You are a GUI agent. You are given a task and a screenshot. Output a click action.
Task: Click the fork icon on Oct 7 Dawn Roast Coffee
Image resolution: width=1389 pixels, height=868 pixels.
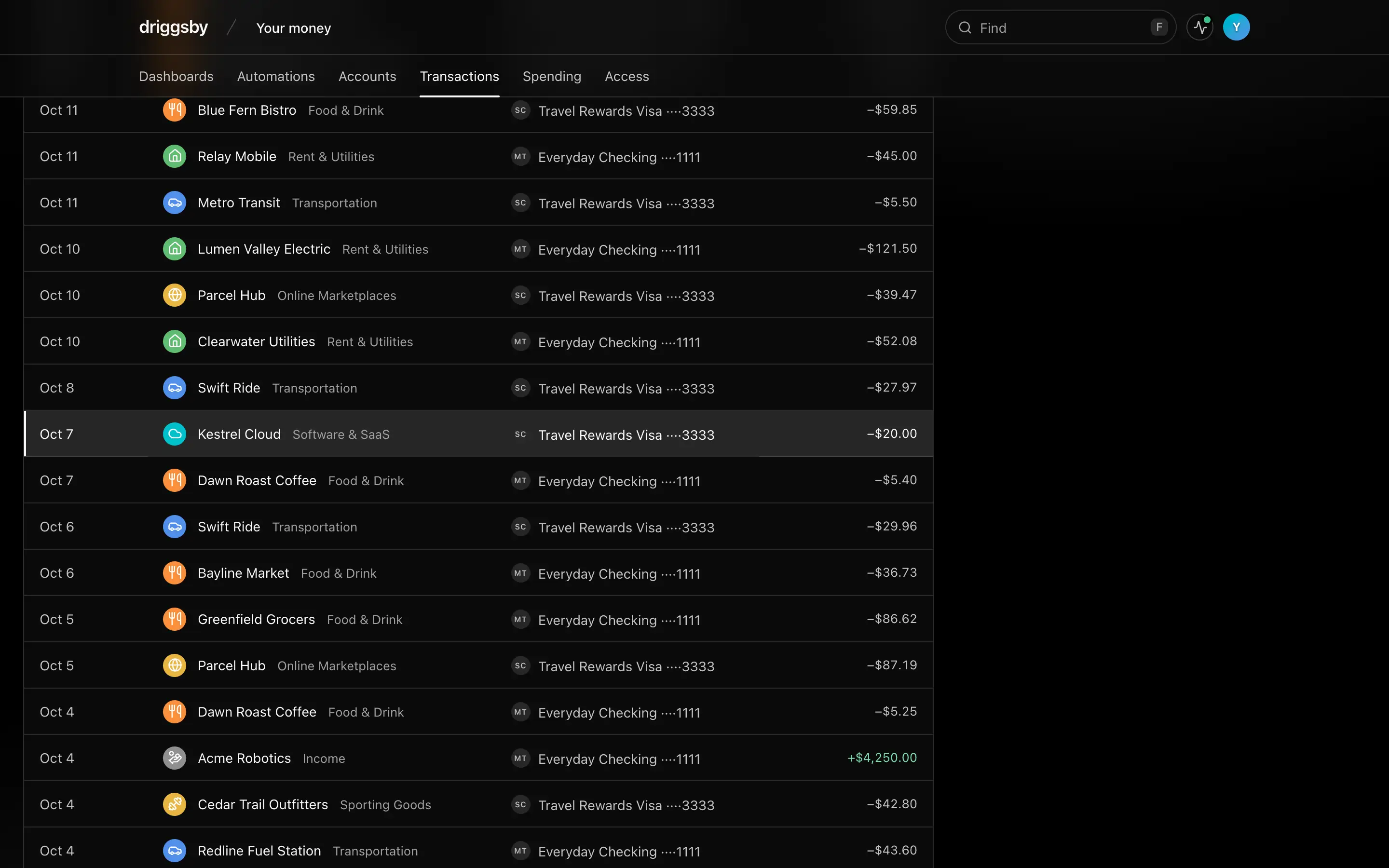tap(175, 480)
